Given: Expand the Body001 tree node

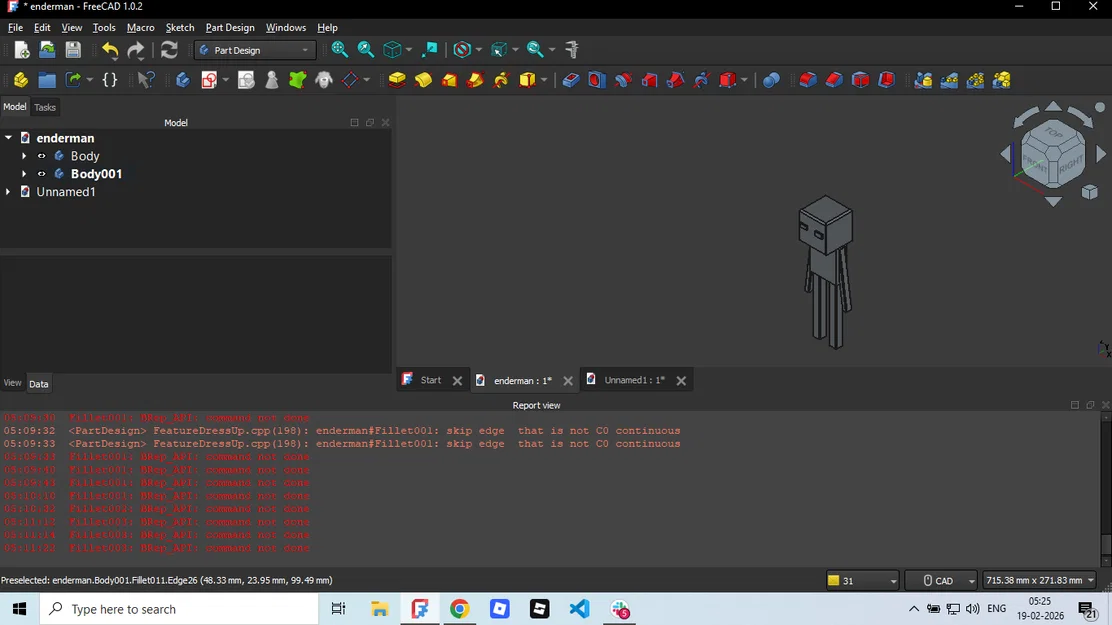Looking at the screenshot, I should pos(24,174).
